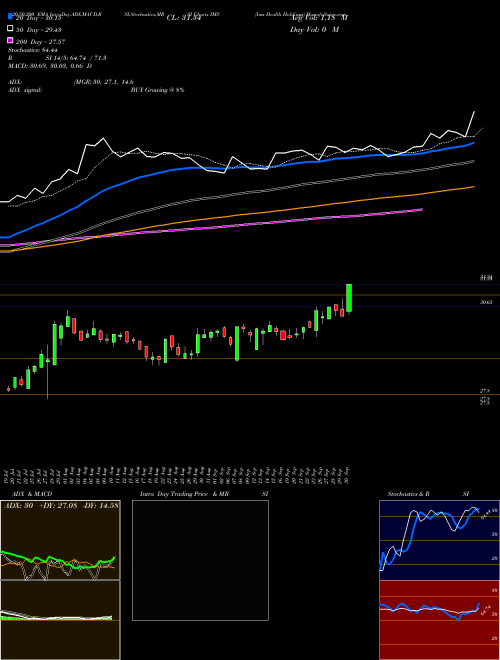Click the 'Day Vol: 0 M' label

coord(314,29)
